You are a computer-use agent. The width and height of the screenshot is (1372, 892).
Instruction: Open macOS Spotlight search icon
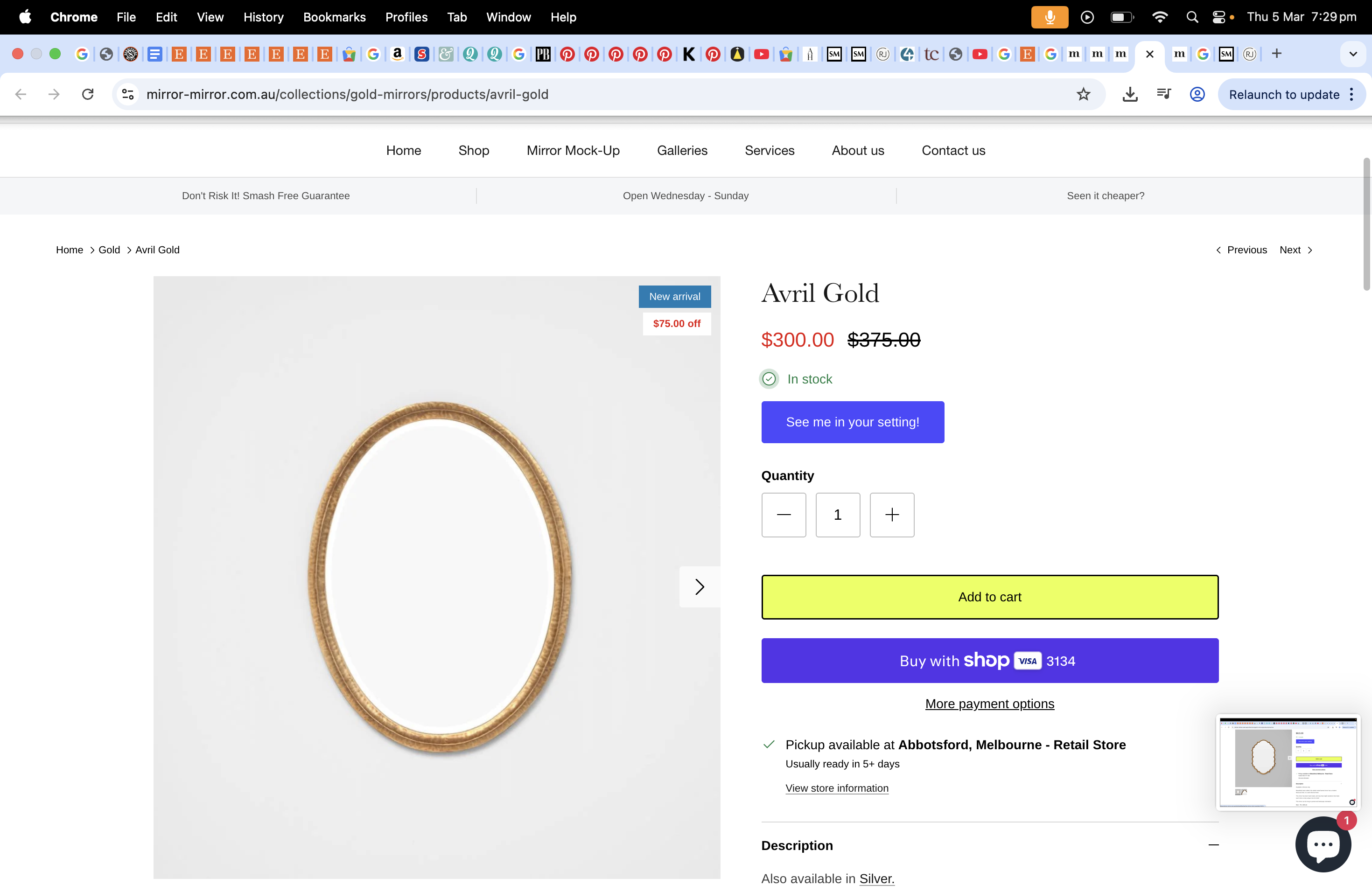[x=1192, y=17]
